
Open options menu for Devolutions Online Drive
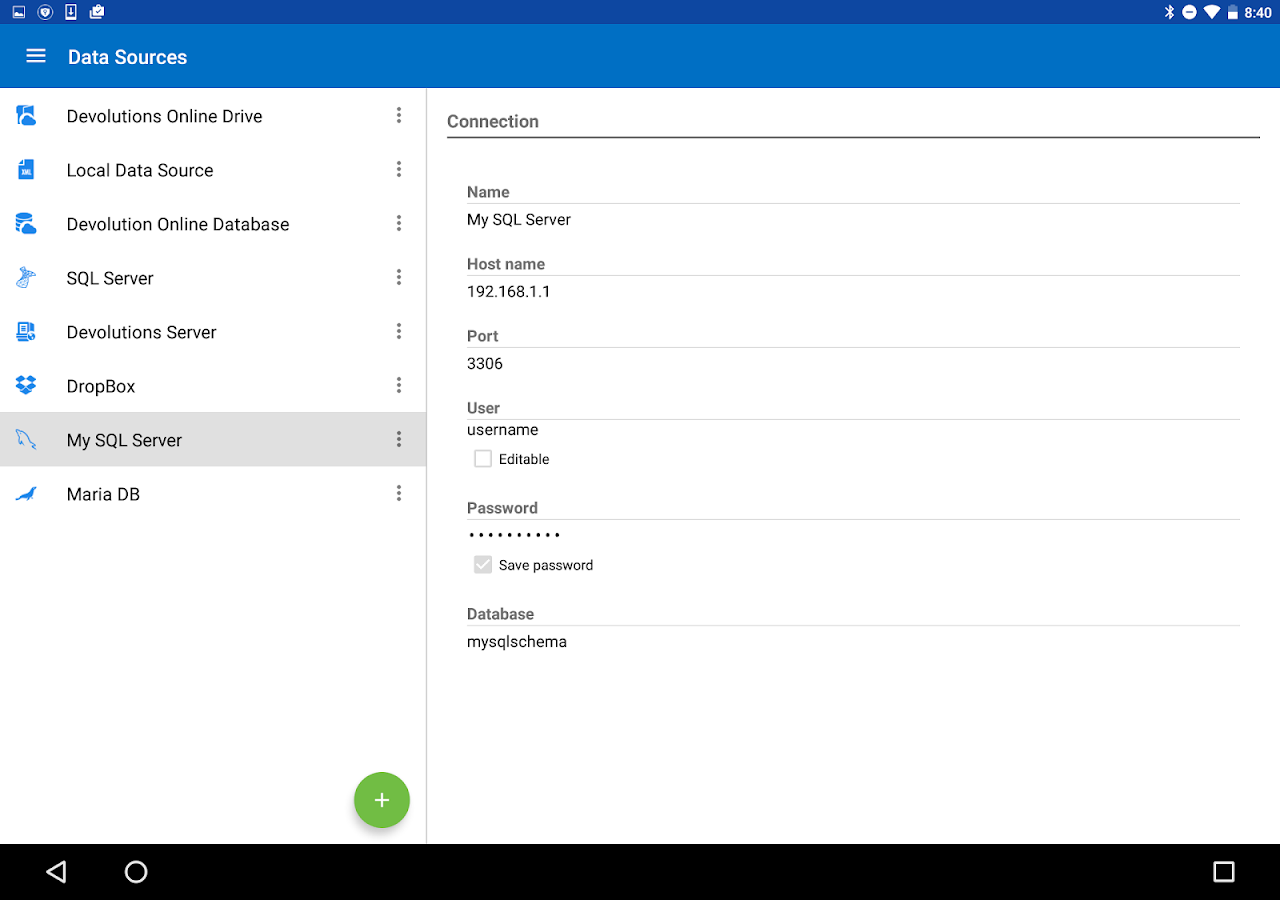(399, 116)
